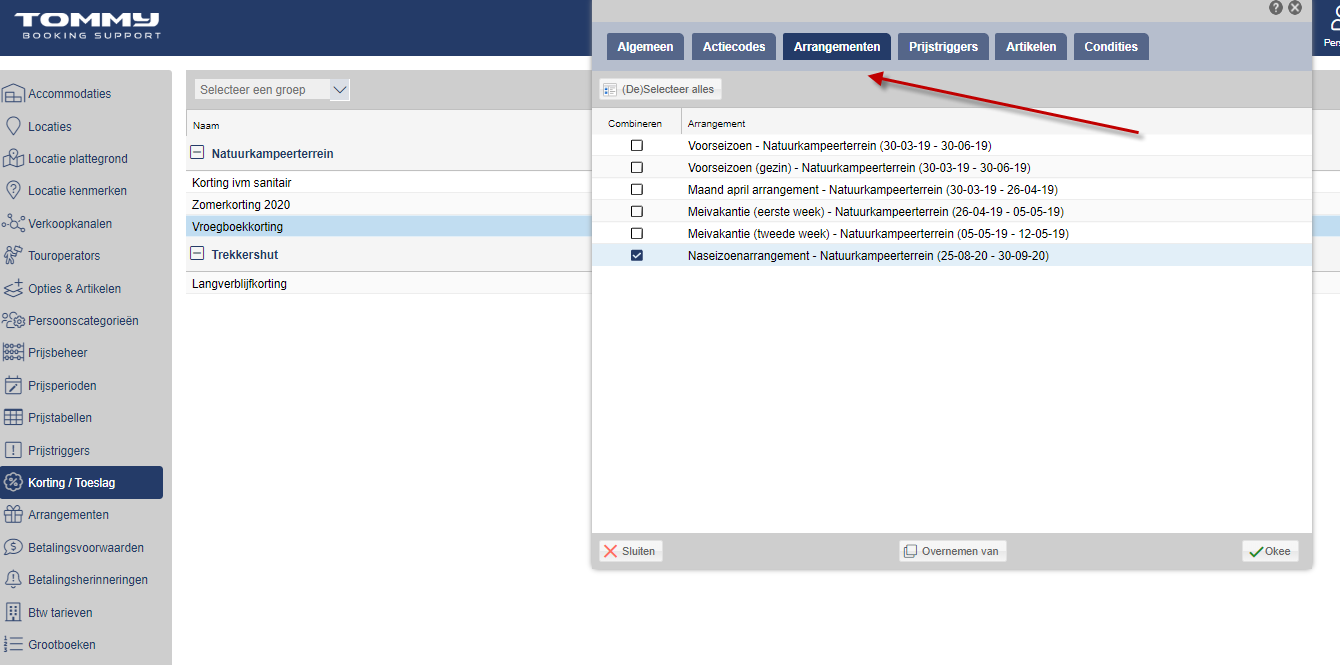Click the Maand april arrangement row text
1340x665 pixels.
point(872,190)
